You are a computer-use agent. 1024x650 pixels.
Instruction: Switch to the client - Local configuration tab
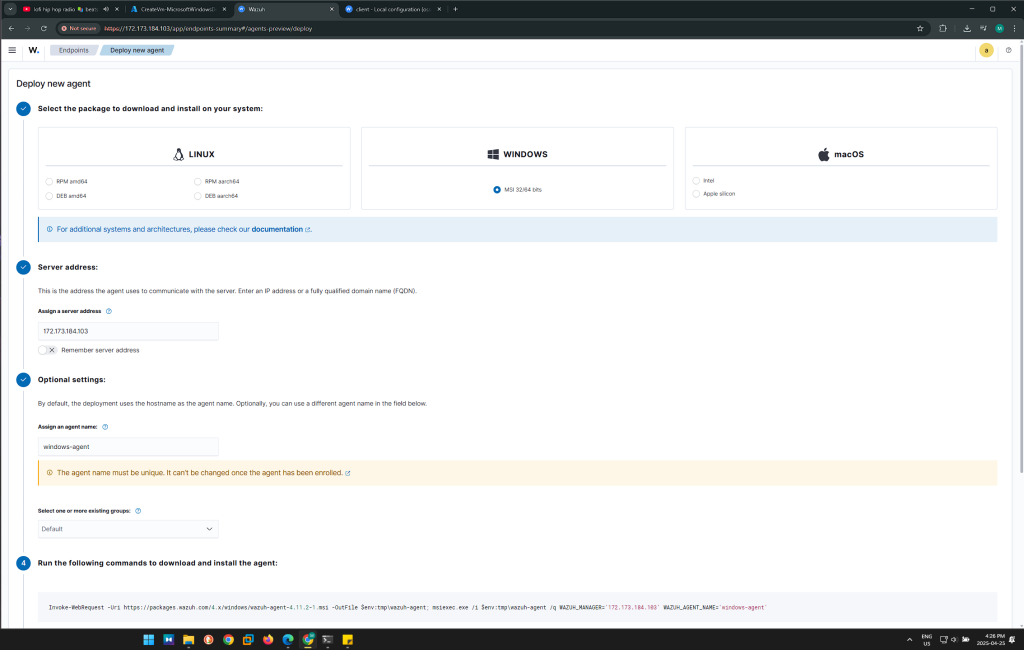tap(392, 9)
